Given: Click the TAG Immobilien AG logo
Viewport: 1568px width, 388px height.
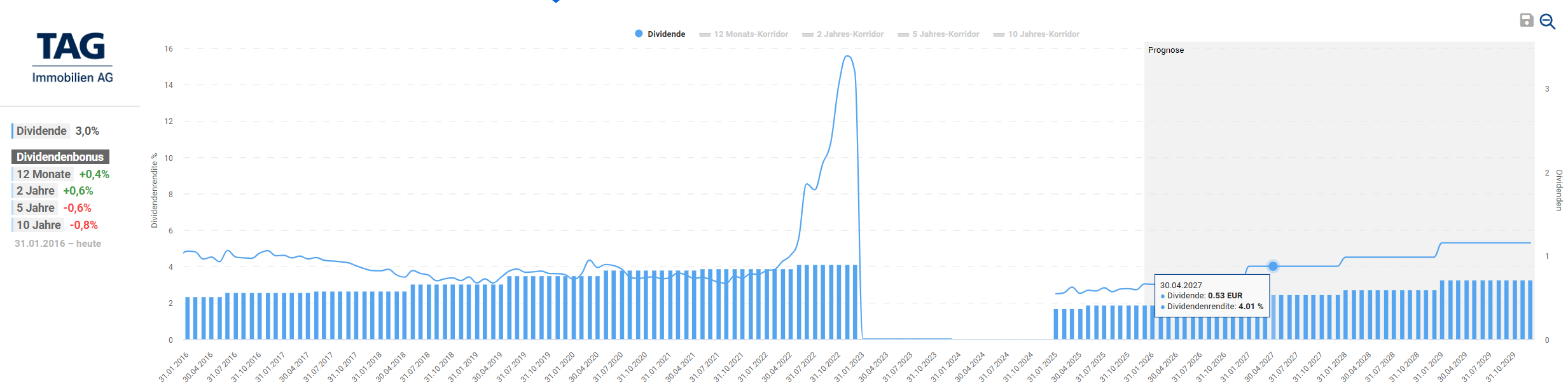Looking at the screenshot, I should (73, 58).
